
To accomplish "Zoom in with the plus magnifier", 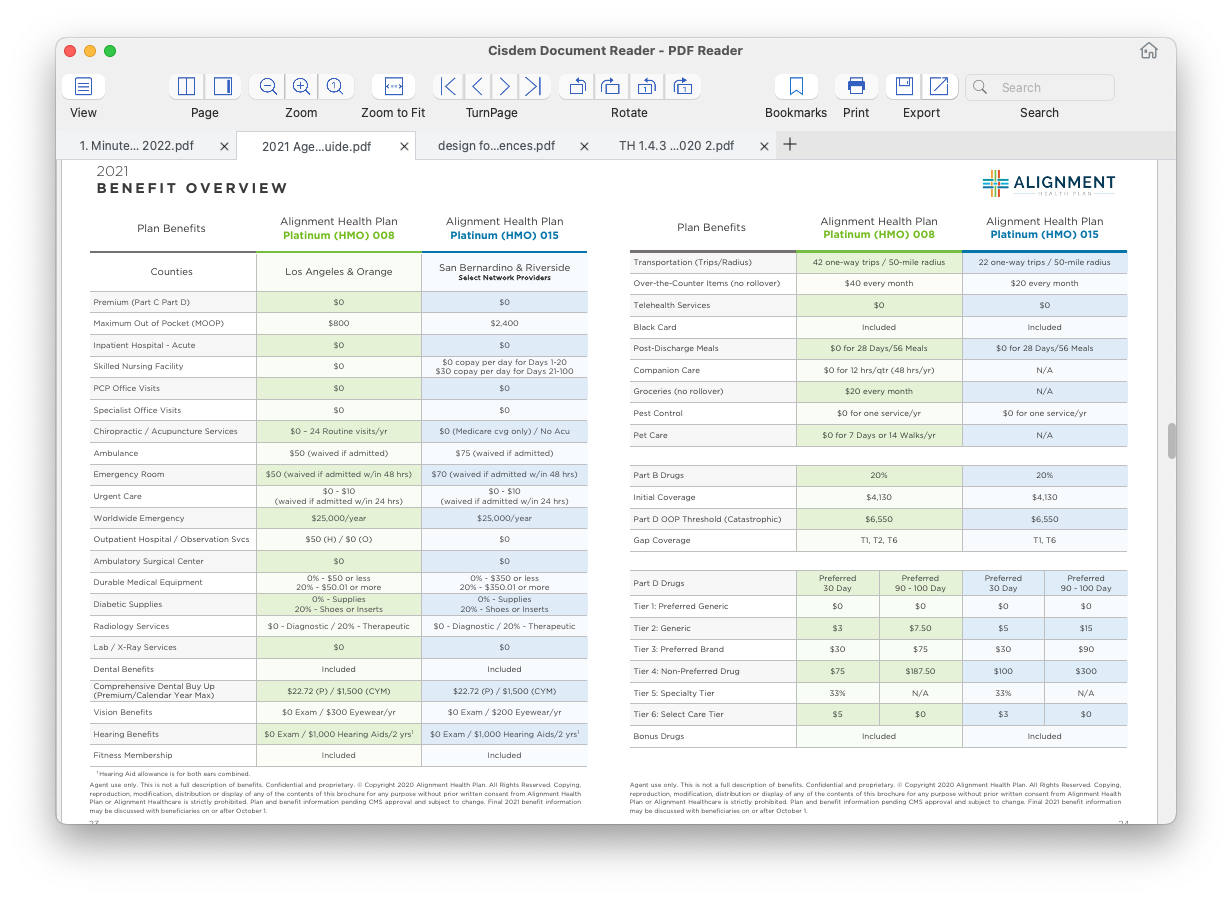I will tap(301, 86).
